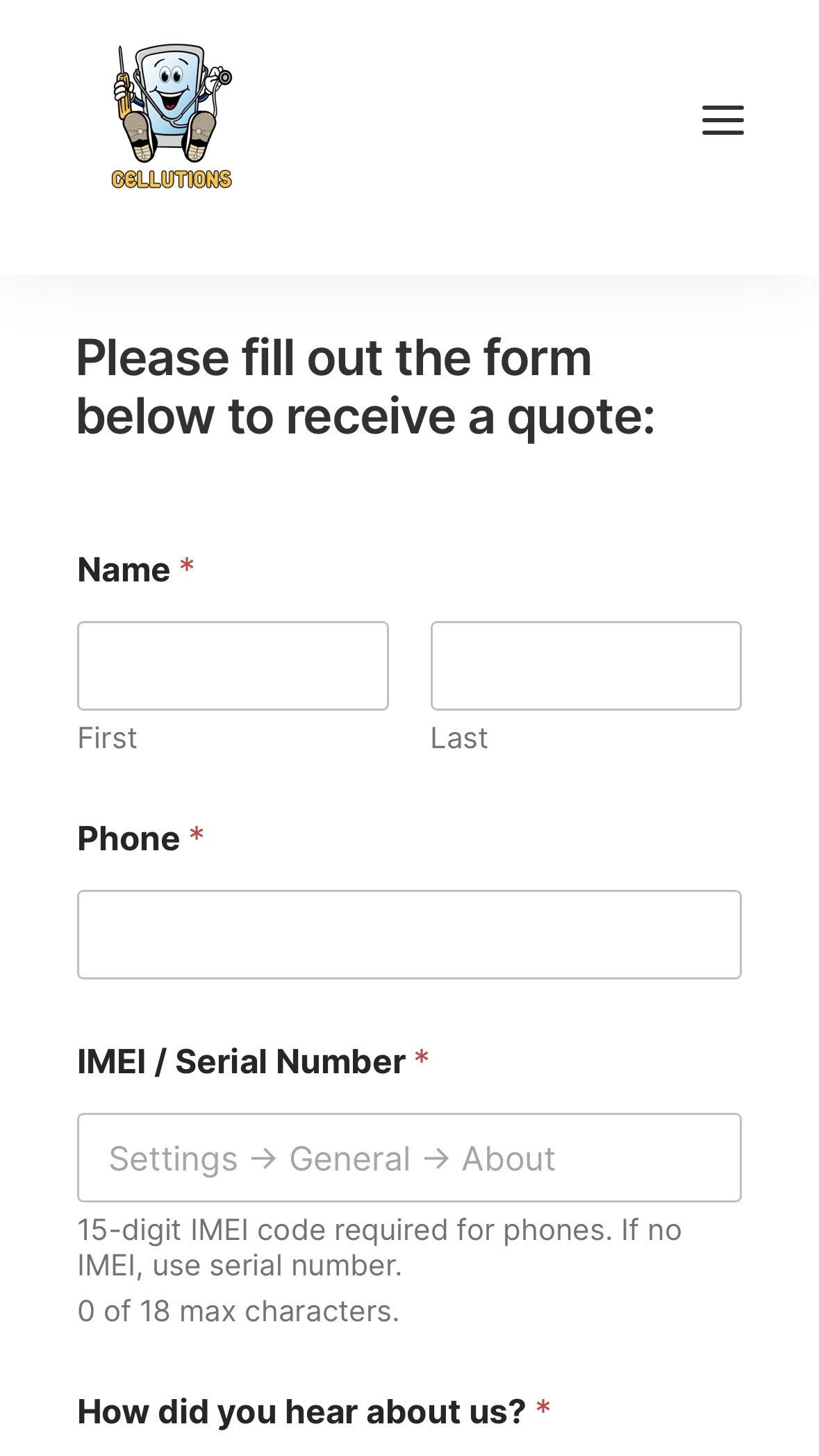Click the 'How did you hear about us?' label
This screenshot has width=819, height=1456.
[301, 1412]
